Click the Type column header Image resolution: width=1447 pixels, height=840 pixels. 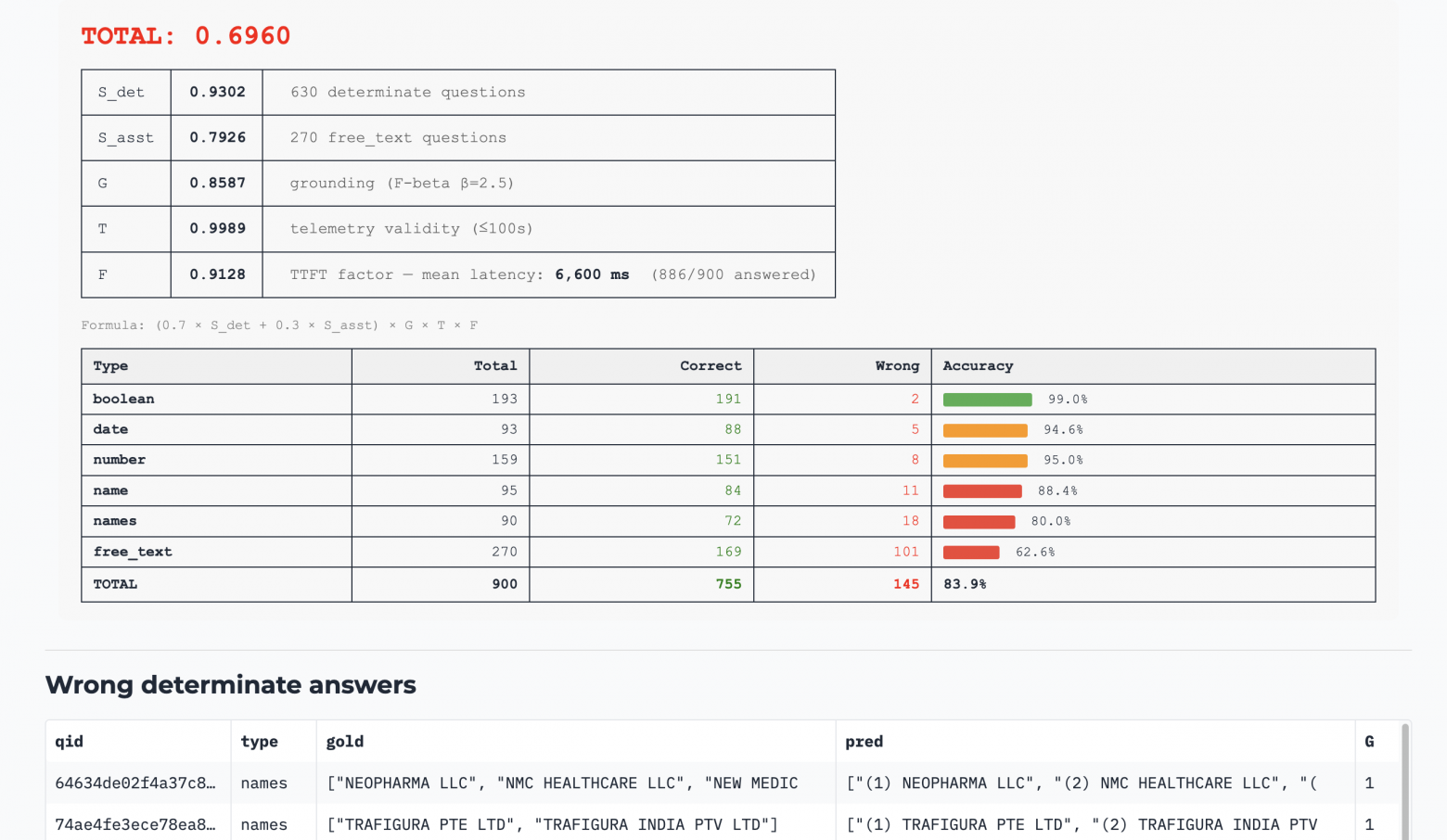tap(111, 366)
